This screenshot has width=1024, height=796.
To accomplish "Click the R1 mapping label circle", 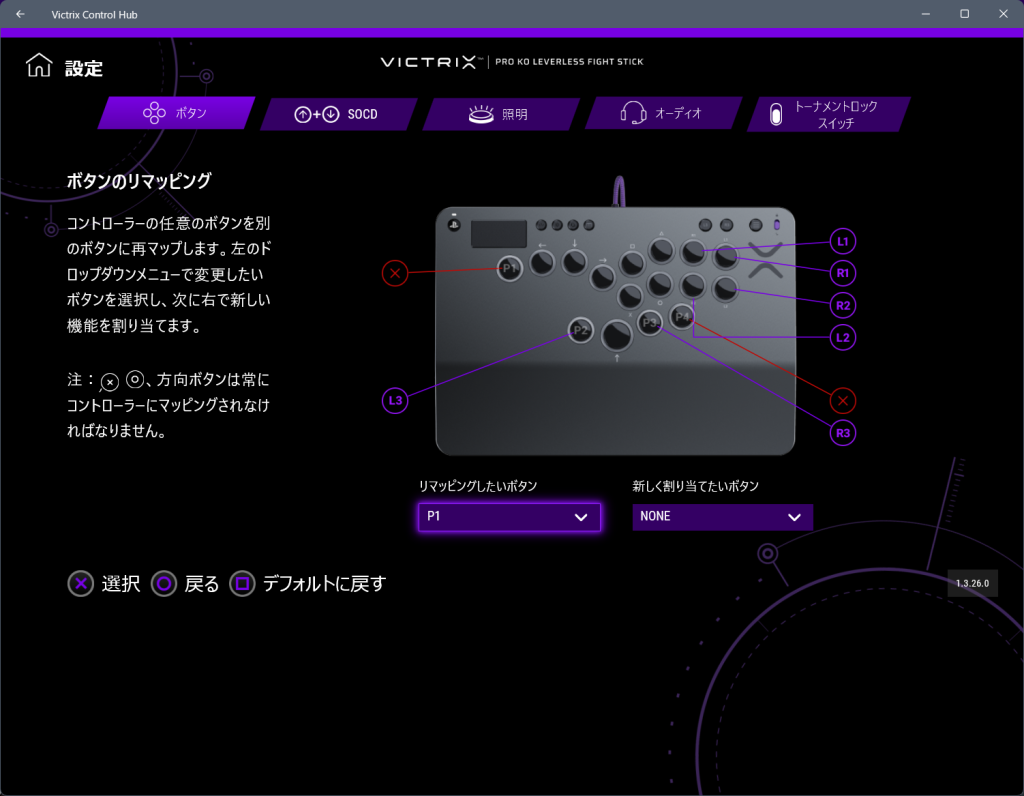I will click(x=843, y=273).
